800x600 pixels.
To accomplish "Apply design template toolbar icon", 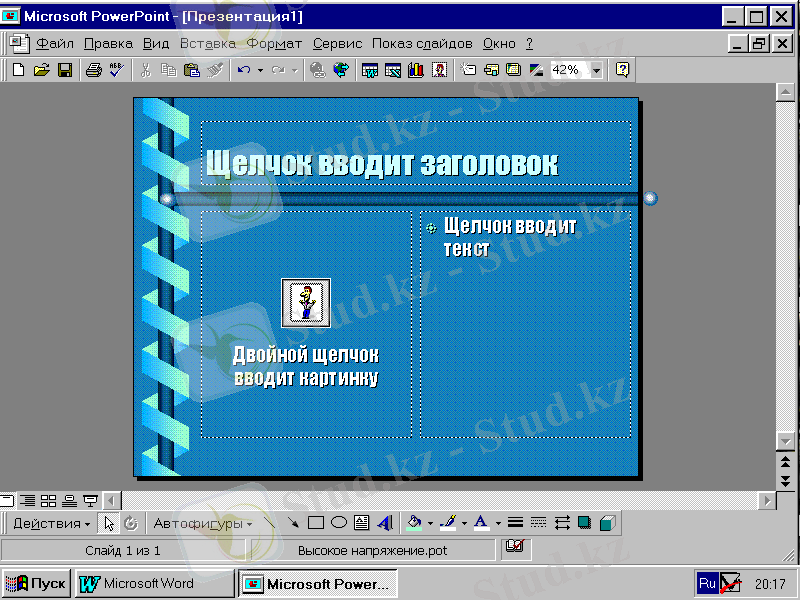I will coord(513,70).
